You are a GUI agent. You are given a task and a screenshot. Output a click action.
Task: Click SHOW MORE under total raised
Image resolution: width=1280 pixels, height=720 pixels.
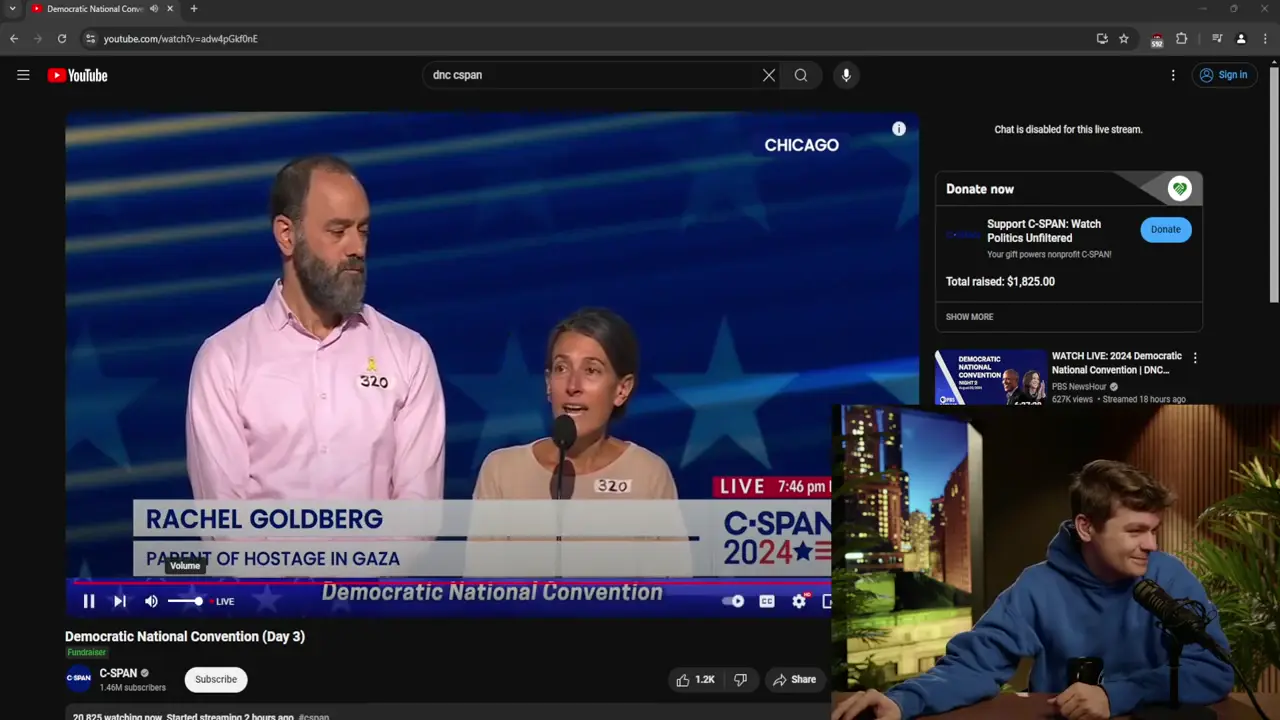coord(969,317)
